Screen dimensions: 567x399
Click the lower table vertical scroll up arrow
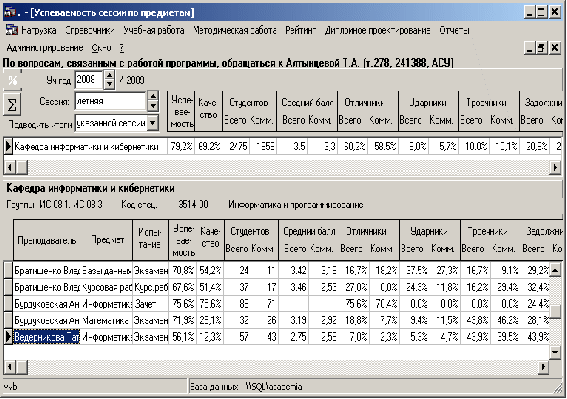click(555, 269)
